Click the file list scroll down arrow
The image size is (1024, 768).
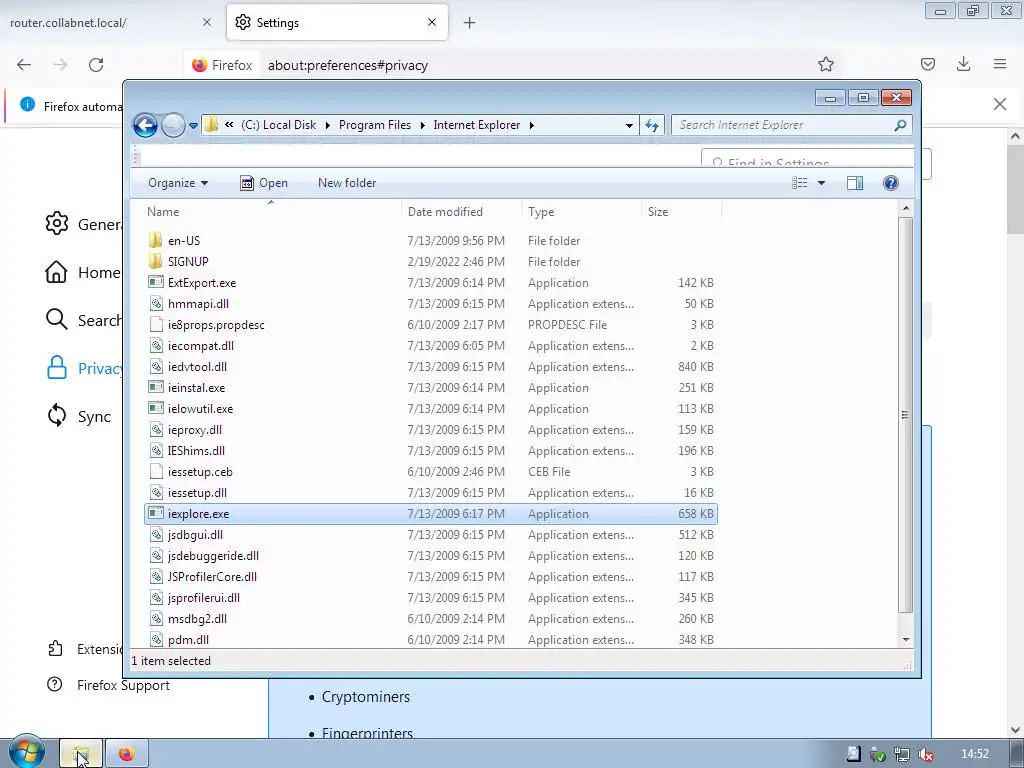[906, 640]
